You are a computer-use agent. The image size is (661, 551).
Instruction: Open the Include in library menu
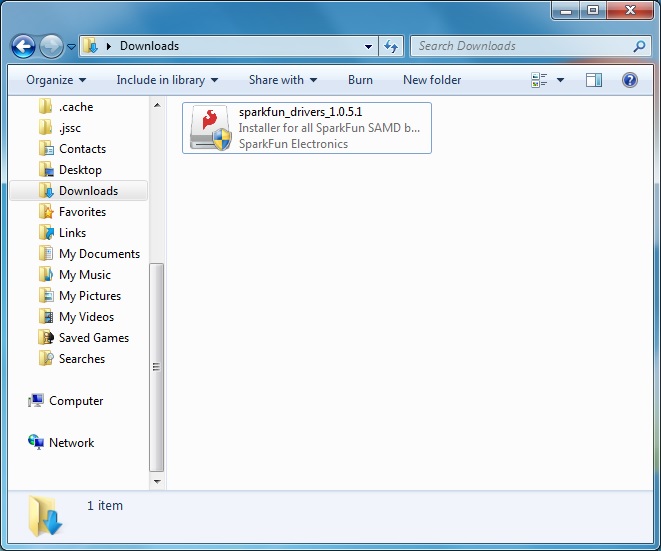[x=167, y=80]
